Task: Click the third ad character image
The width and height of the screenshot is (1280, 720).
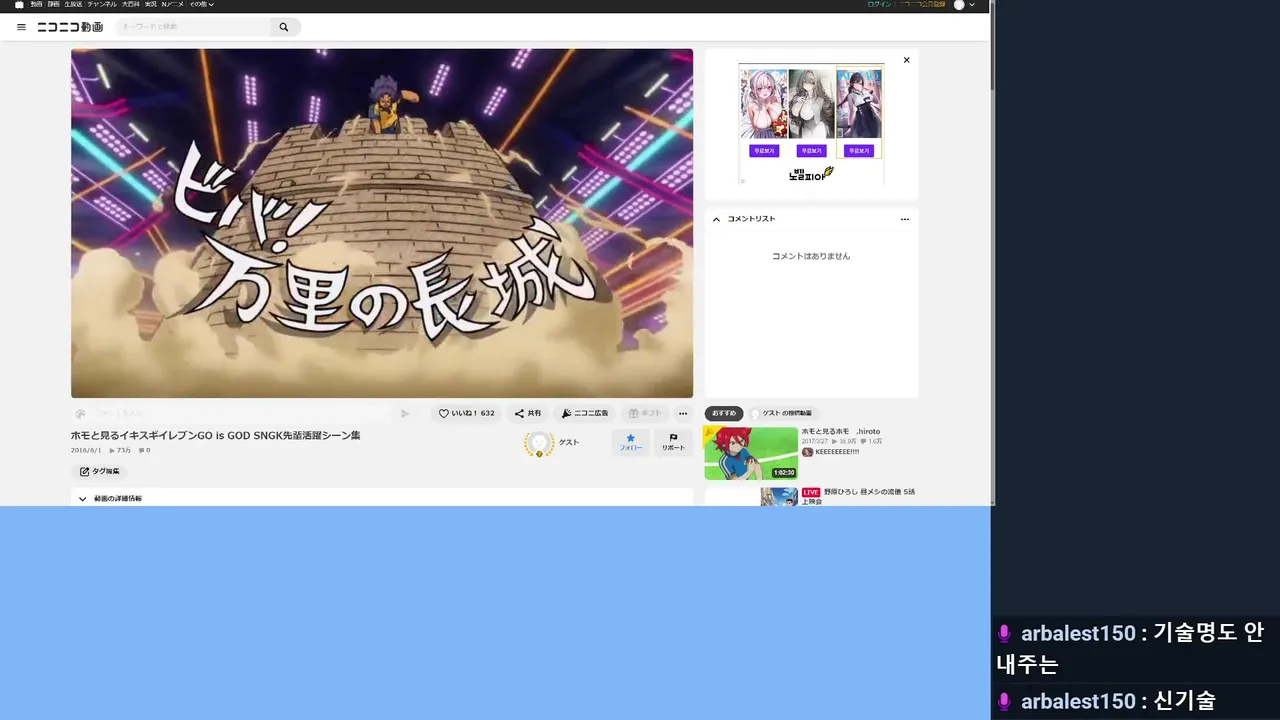Action: pos(859,103)
